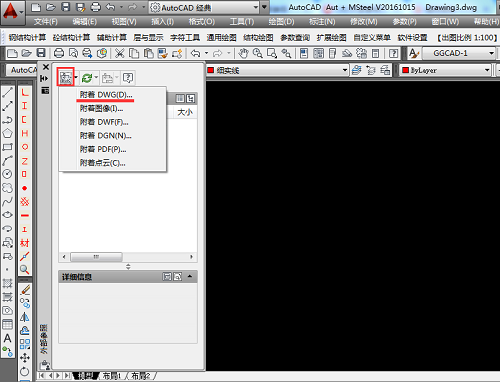Select the Polygon draw tool
500x382 pixels.
[x=7, y=133]
